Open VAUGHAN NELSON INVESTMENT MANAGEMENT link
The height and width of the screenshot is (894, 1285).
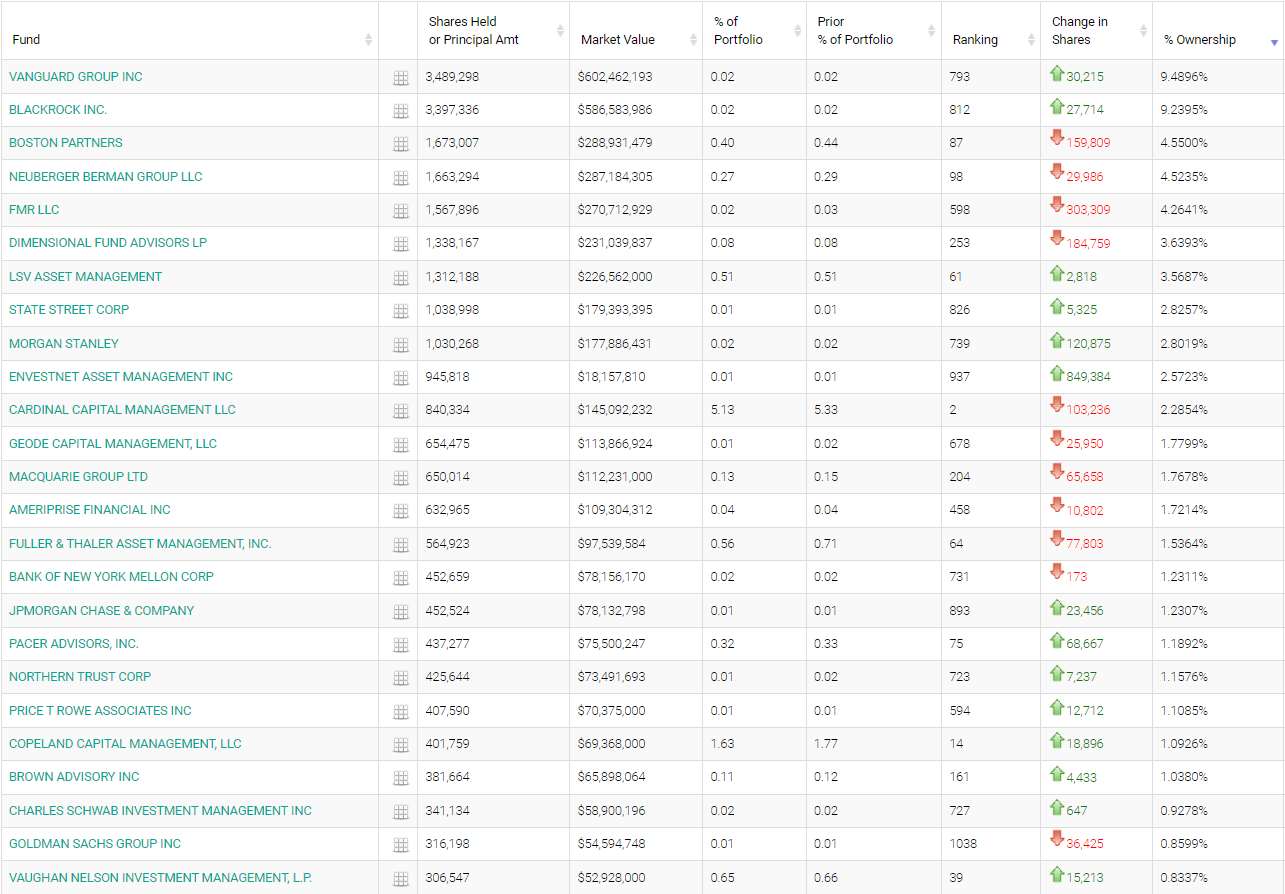click(x=160, y=878)
